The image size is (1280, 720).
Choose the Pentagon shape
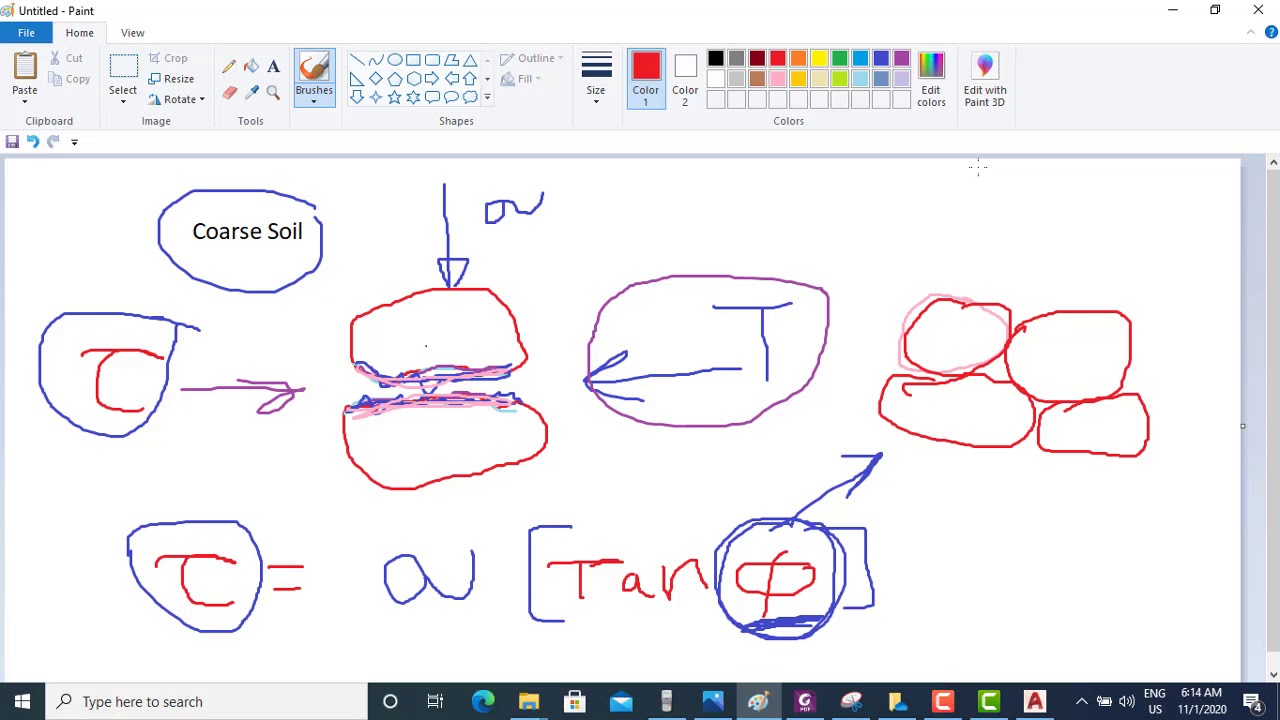point(395,79)
